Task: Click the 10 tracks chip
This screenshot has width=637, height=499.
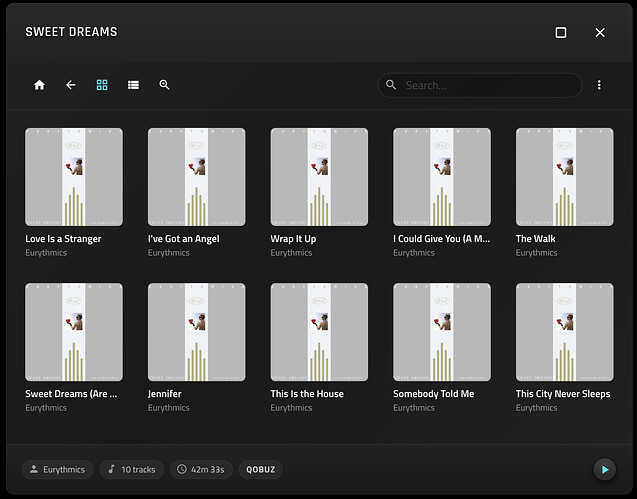Action: [132, 469]
